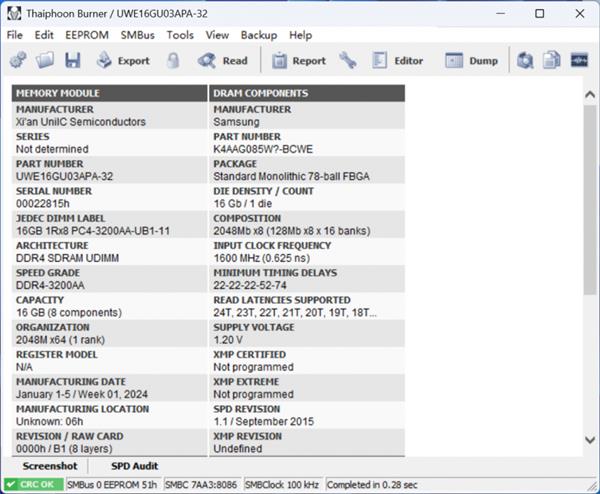This screenshot has height=494, width=600.
Task: Click the DRAM part number 'K4AAG085W?-BCWE'
Action: [x=263, y=149]
